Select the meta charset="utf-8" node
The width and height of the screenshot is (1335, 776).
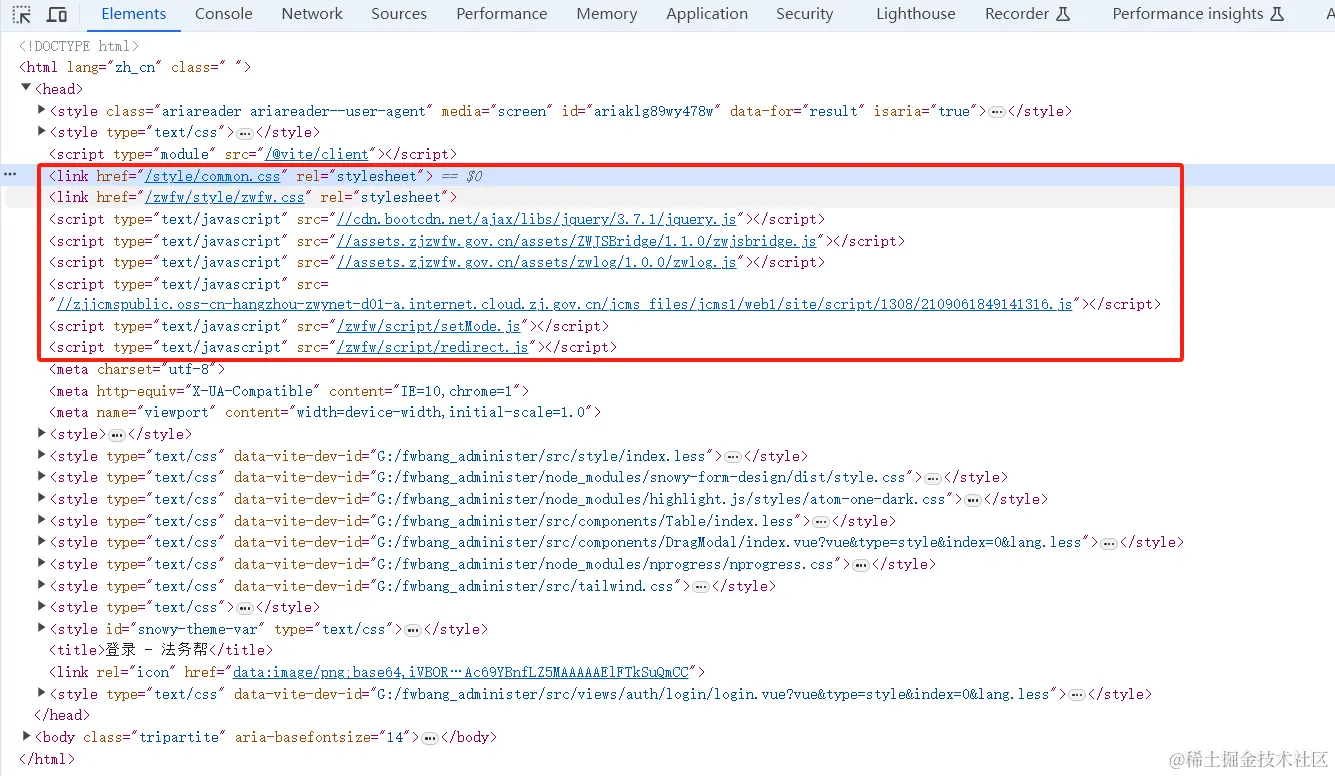pos(137,370)
